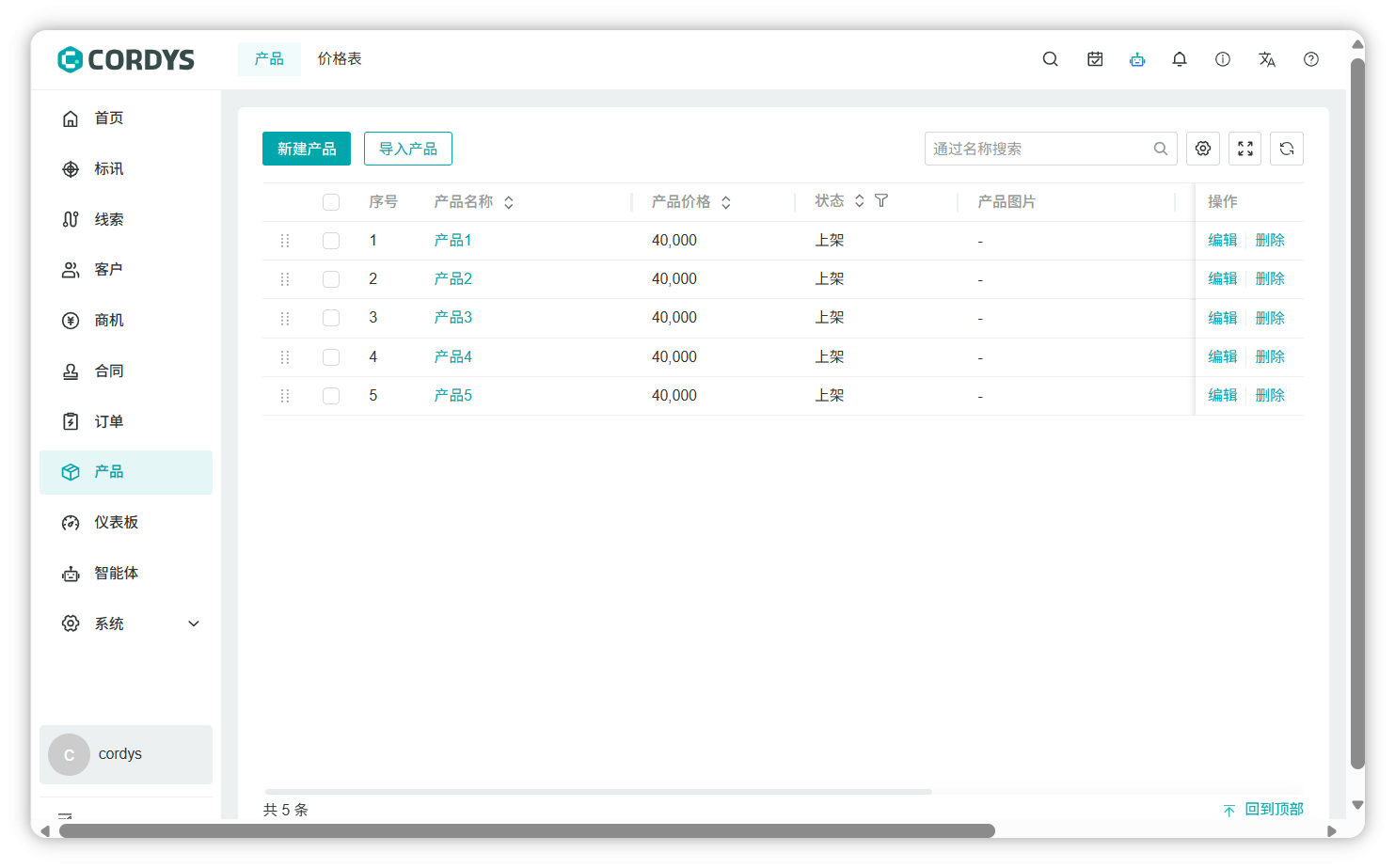Switch to the 价格表 tab
The height and width of the screenshot is (868, 1395).
340,59
